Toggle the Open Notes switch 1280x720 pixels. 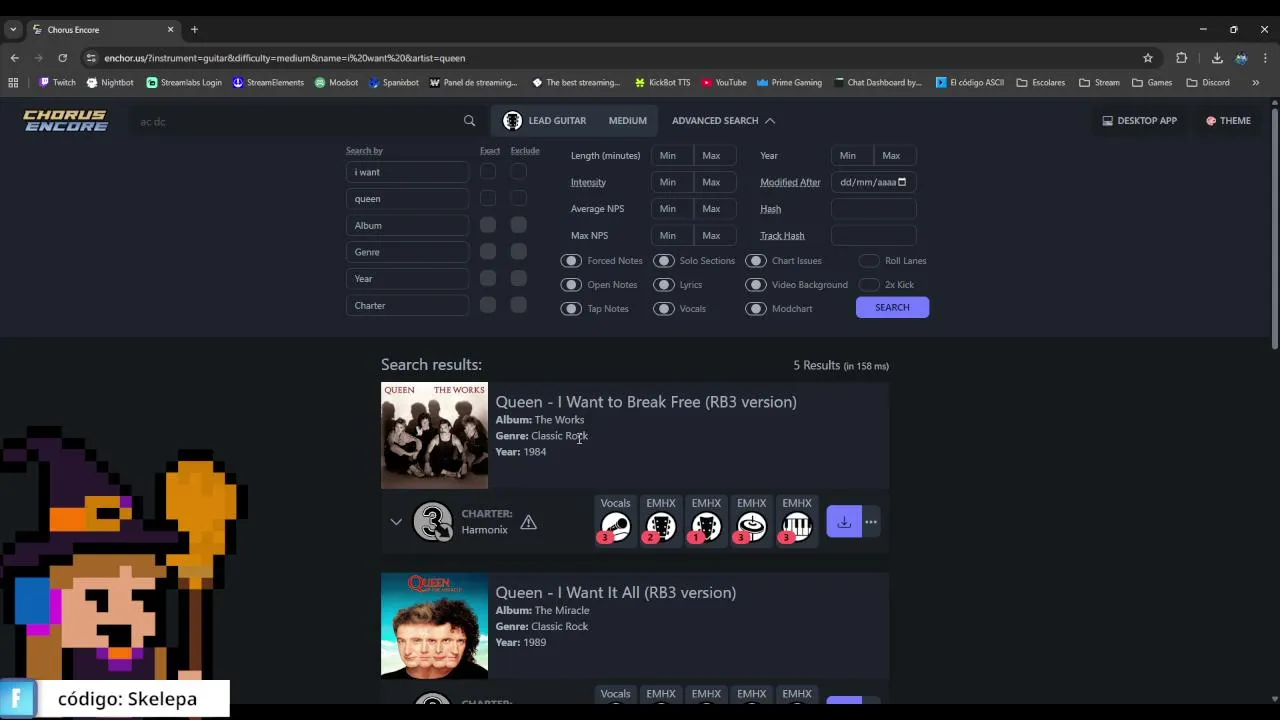click(571, 285)
